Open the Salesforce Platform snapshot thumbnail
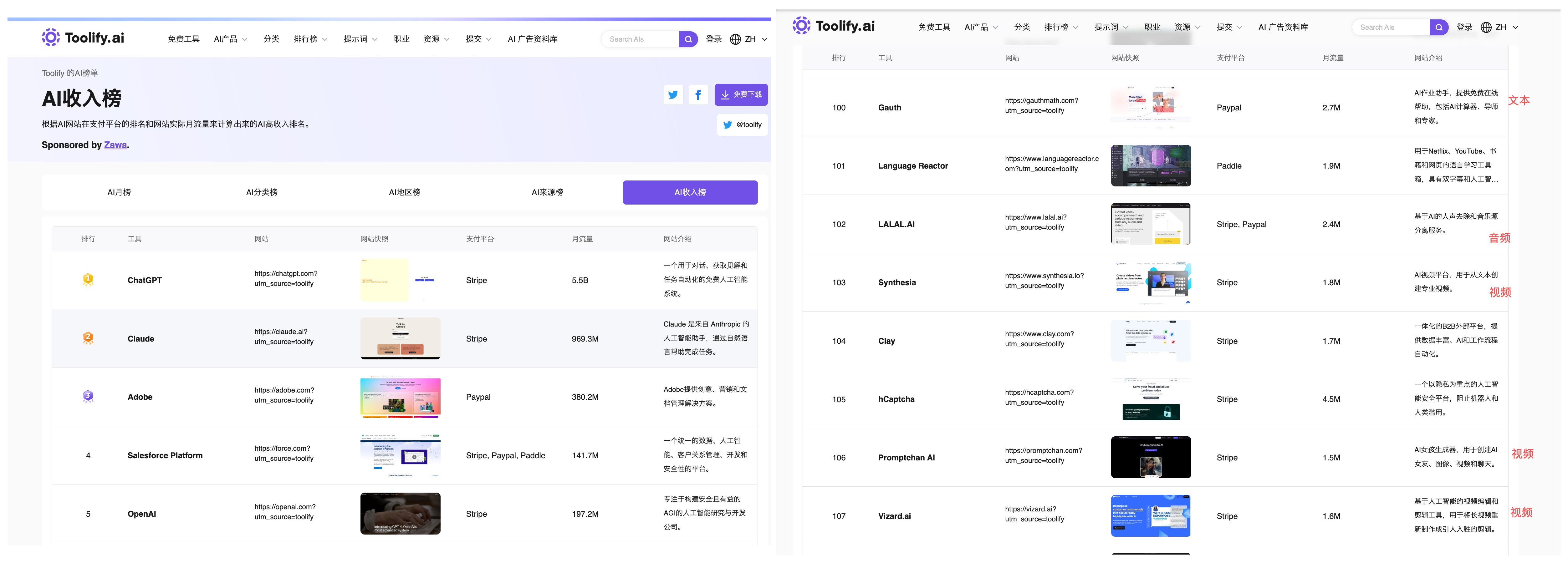 [401, 455]
